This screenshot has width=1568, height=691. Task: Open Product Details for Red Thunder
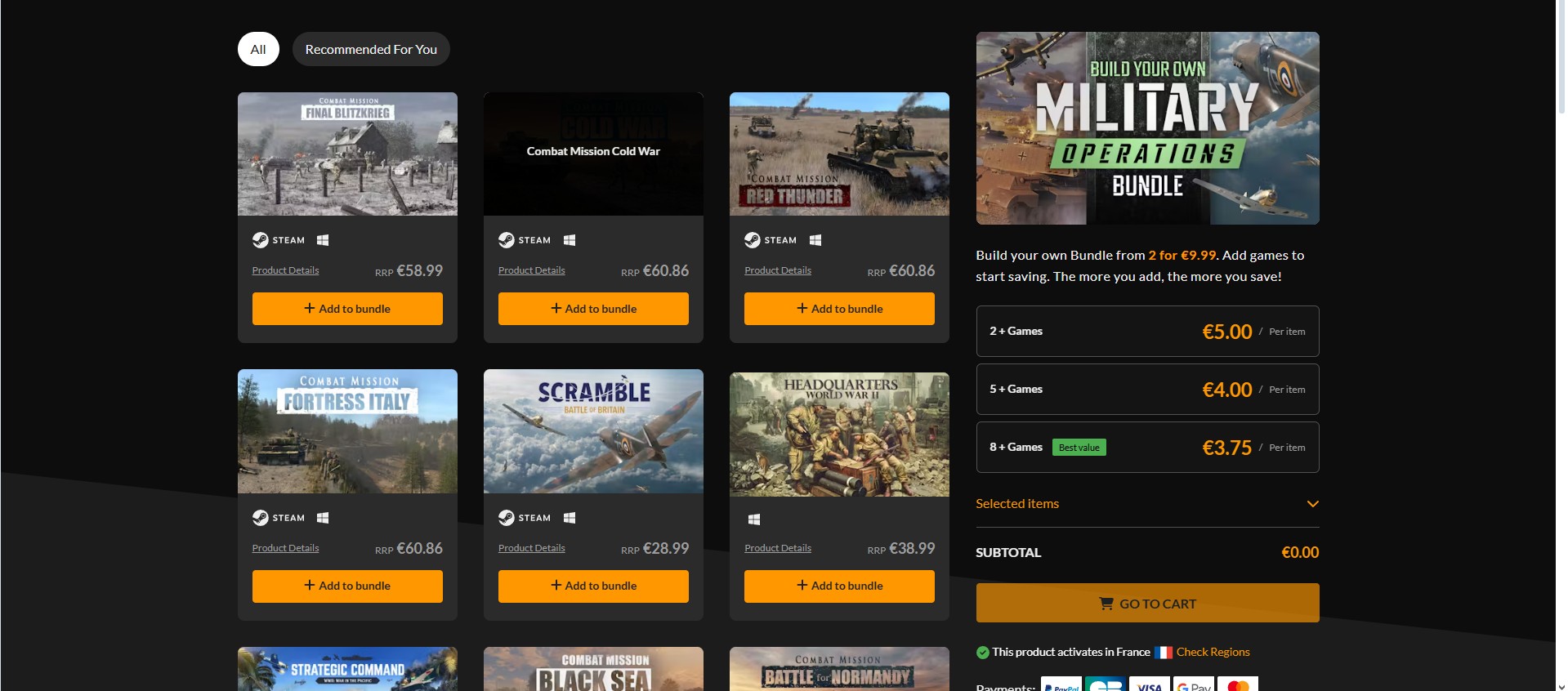pyautogui.click(x=777, y=270)
